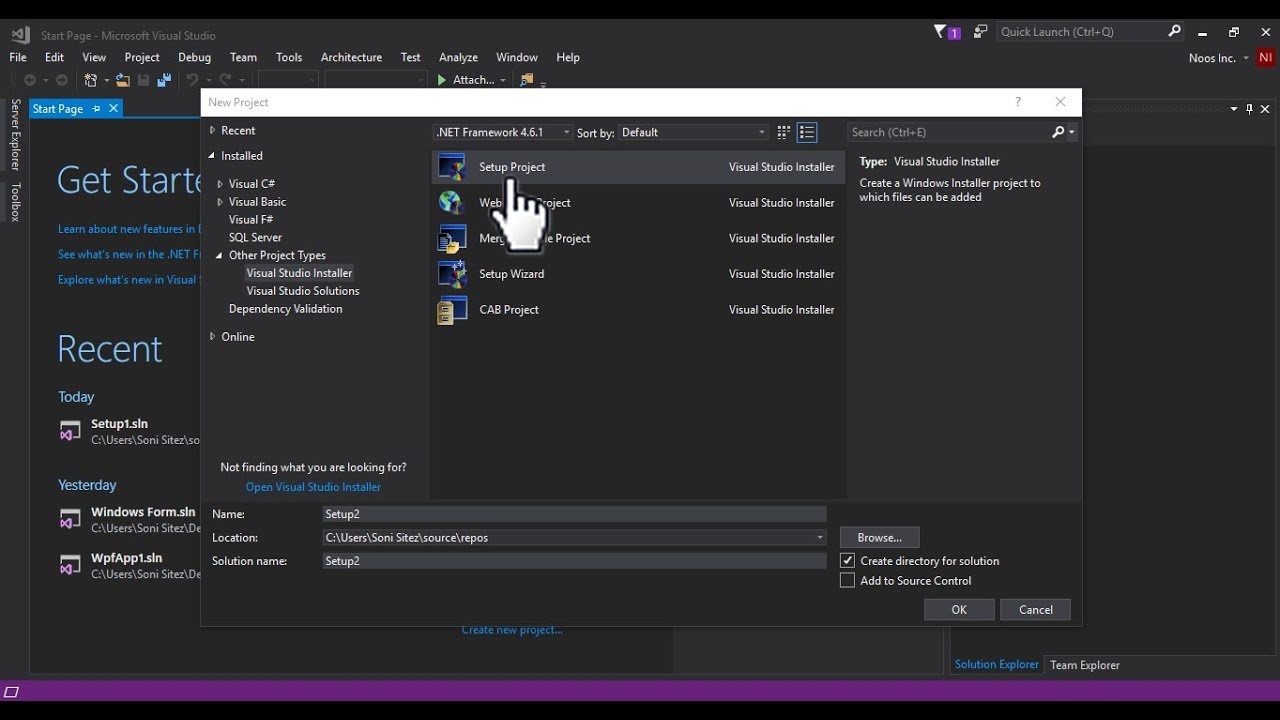Switch to the Team Explorer tab
Image resolution: width=1280 pixels, height=720 pixels.
(x=1085, y=665)
